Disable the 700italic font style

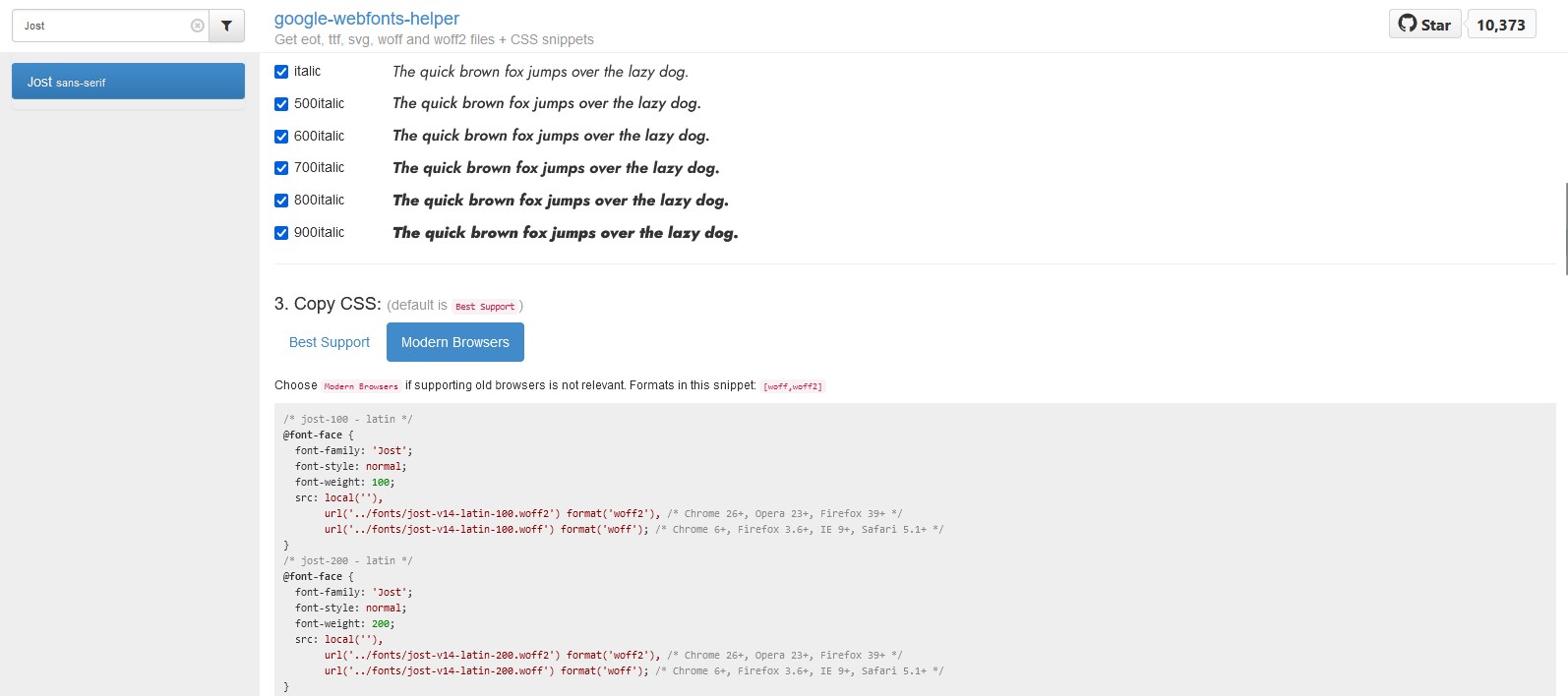point(281,168)
